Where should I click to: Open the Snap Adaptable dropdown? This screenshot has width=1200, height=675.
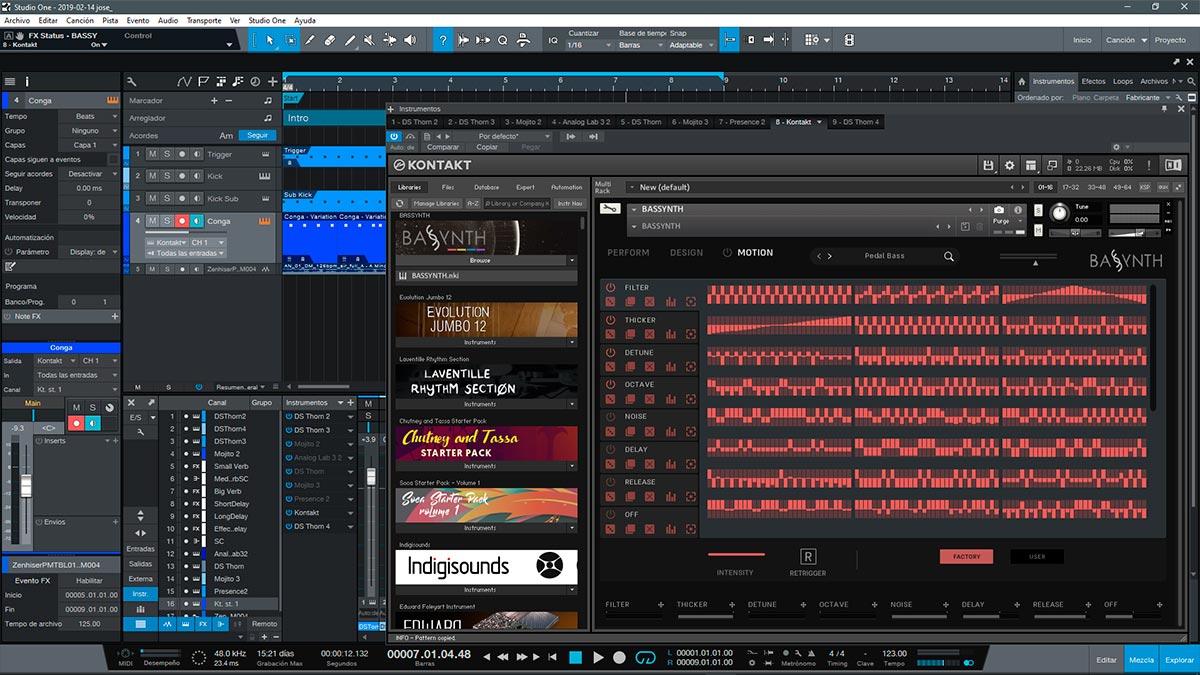pyautogui.click(x=691, y=45)
